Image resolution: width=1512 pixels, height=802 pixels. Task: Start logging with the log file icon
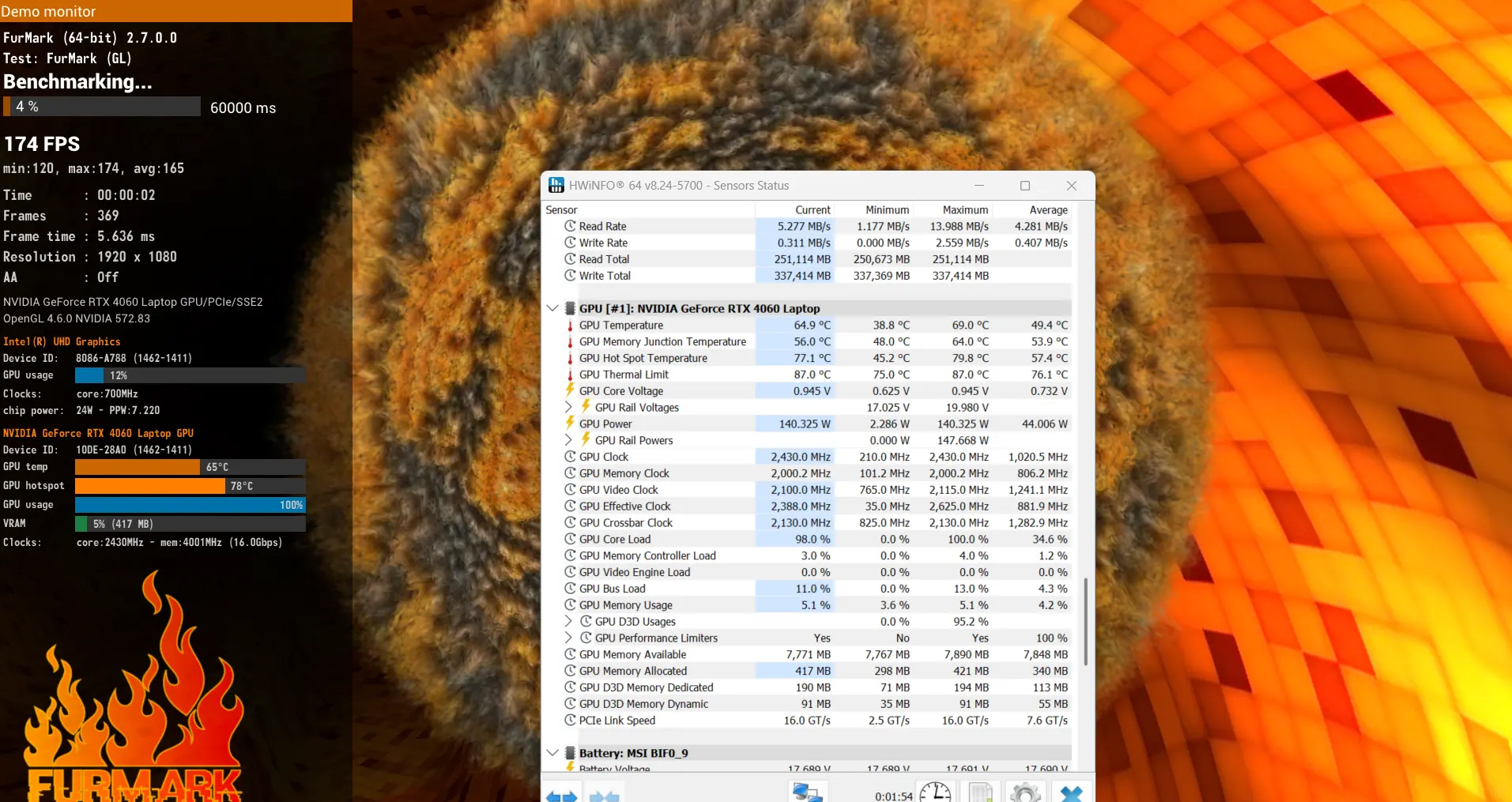pos(980,793)
